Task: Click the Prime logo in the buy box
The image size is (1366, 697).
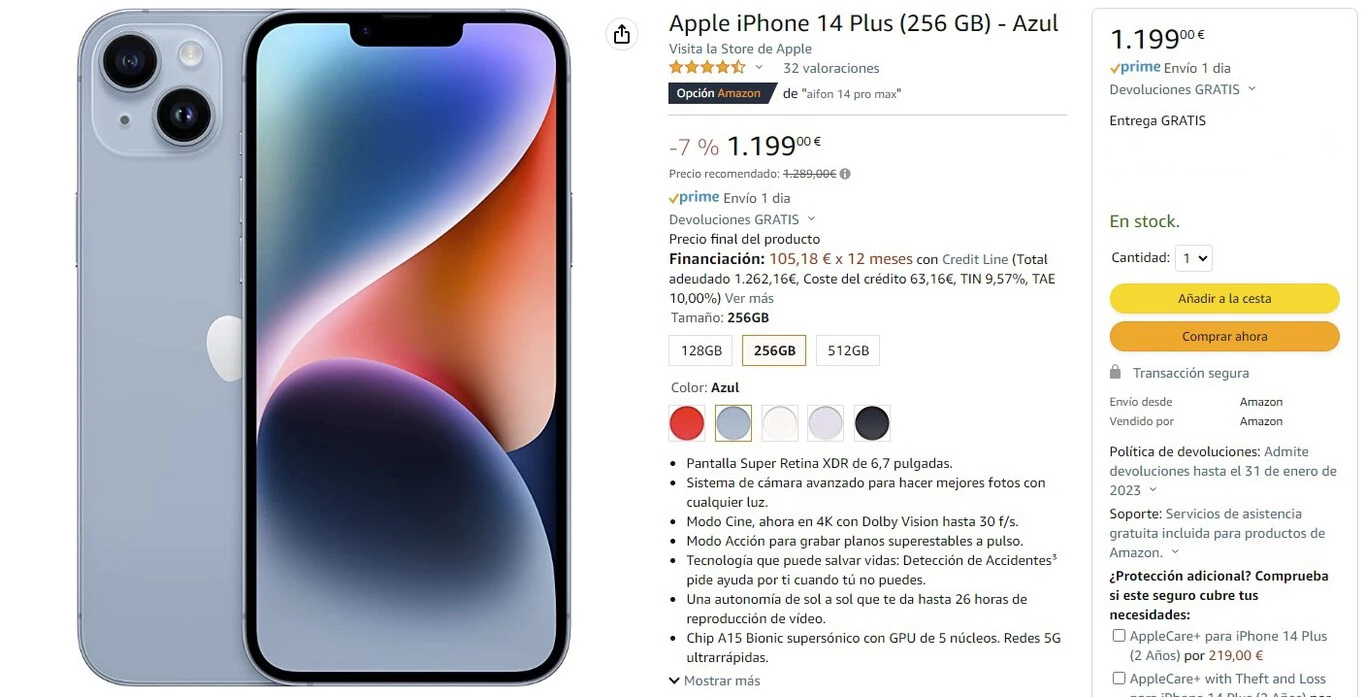Action: coord(1135,68)
